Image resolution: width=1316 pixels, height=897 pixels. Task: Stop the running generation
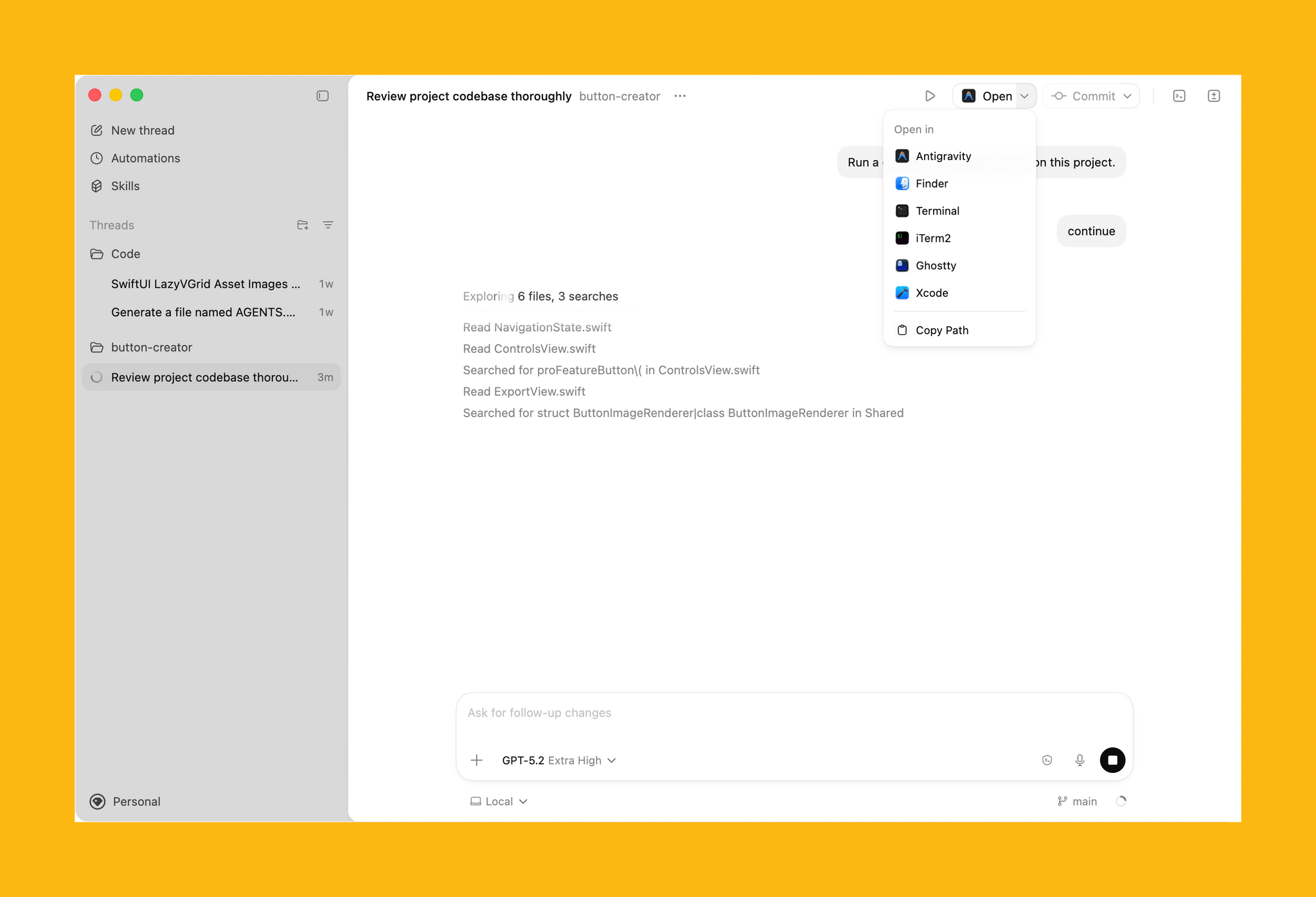[1112, 759]
